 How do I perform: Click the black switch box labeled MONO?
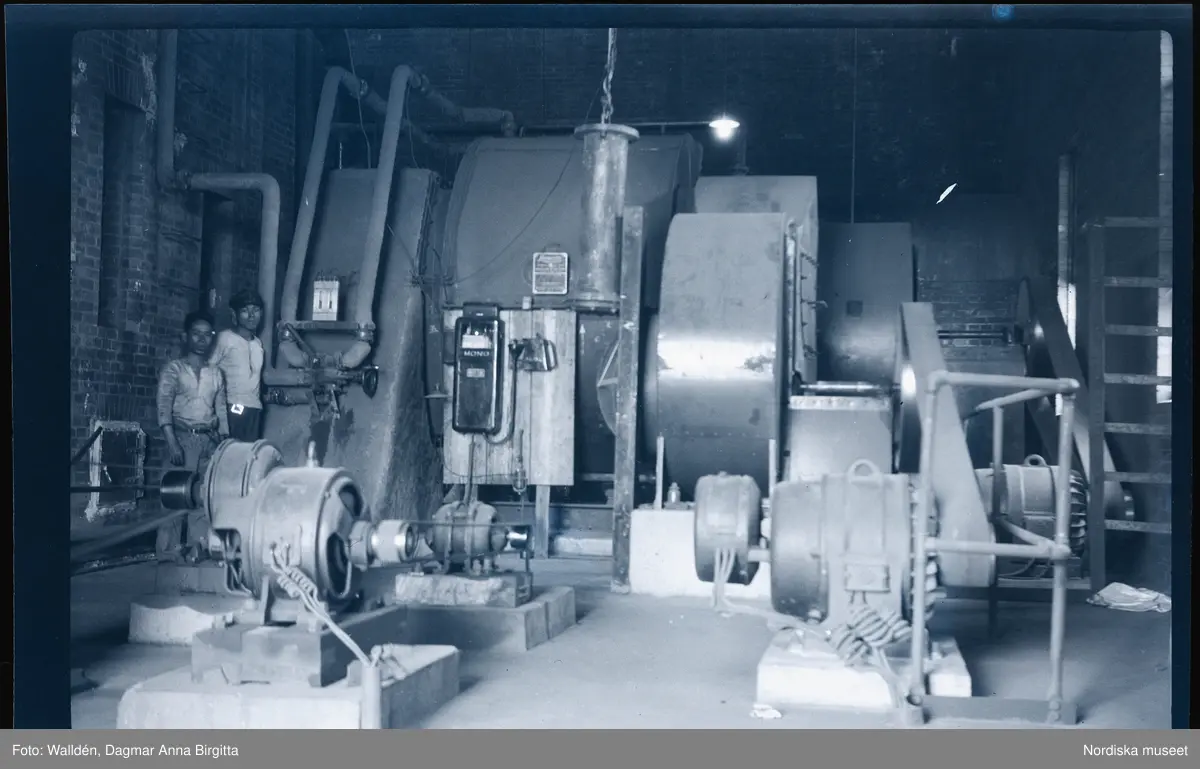(477, 372)
